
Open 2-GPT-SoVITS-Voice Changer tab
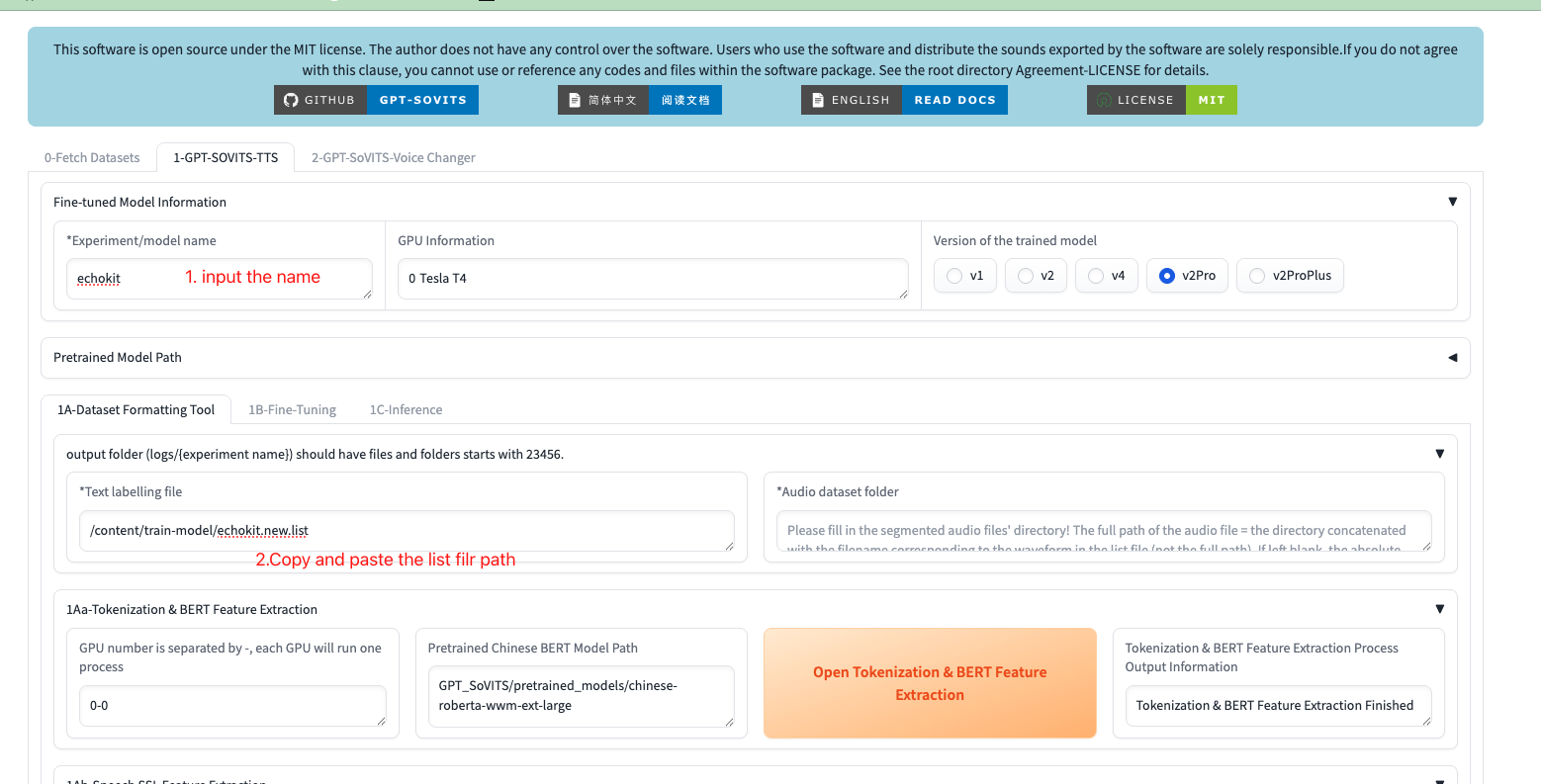point(394,157)
